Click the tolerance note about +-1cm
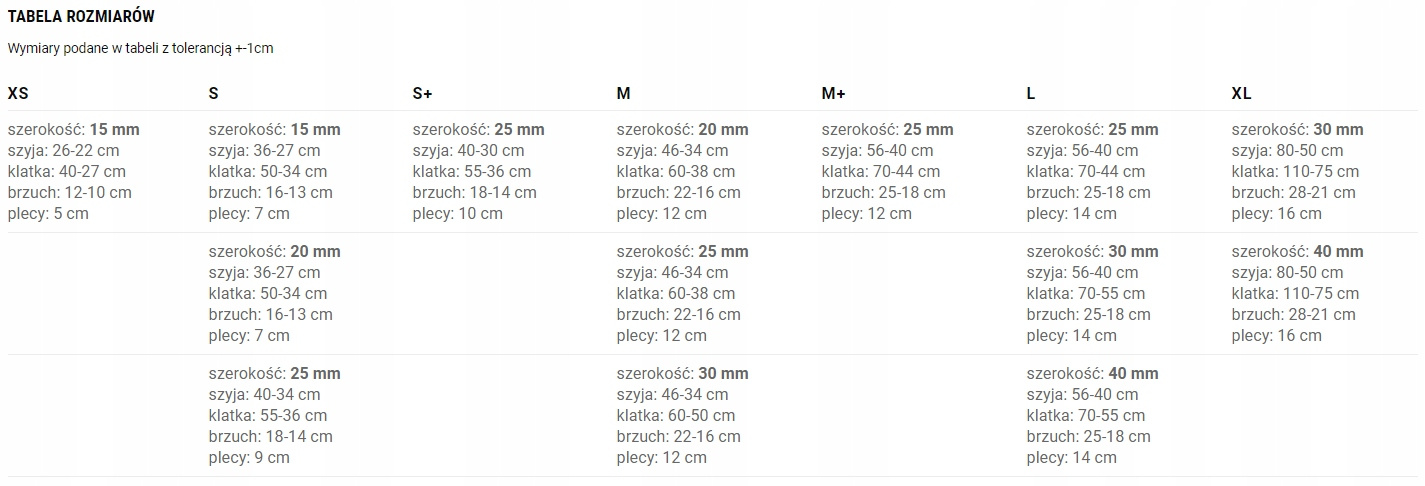The height and width of the screenshot is (486, 1425). [140, 49]
